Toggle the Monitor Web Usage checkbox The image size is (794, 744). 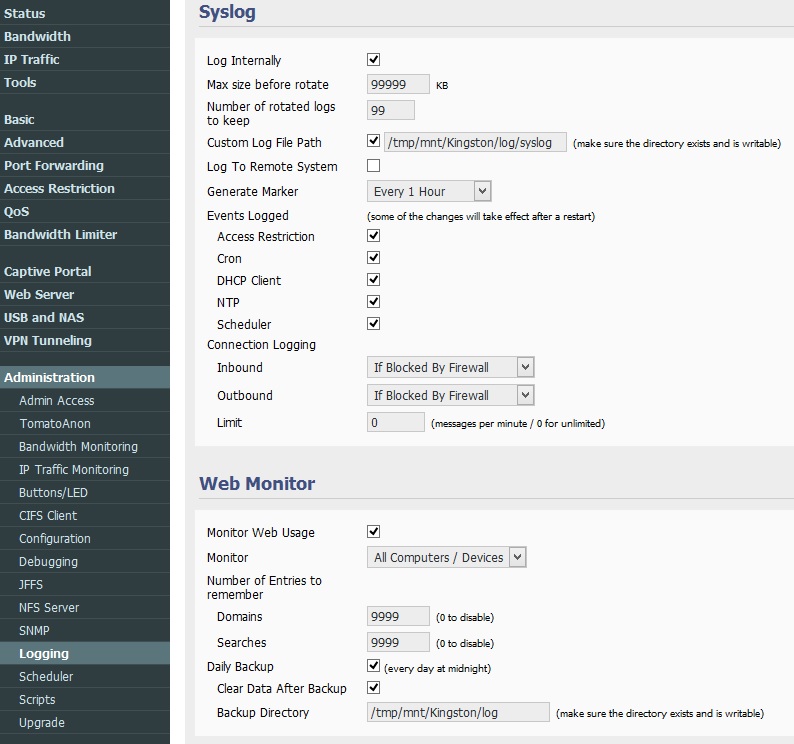click(x=373, y=532)
